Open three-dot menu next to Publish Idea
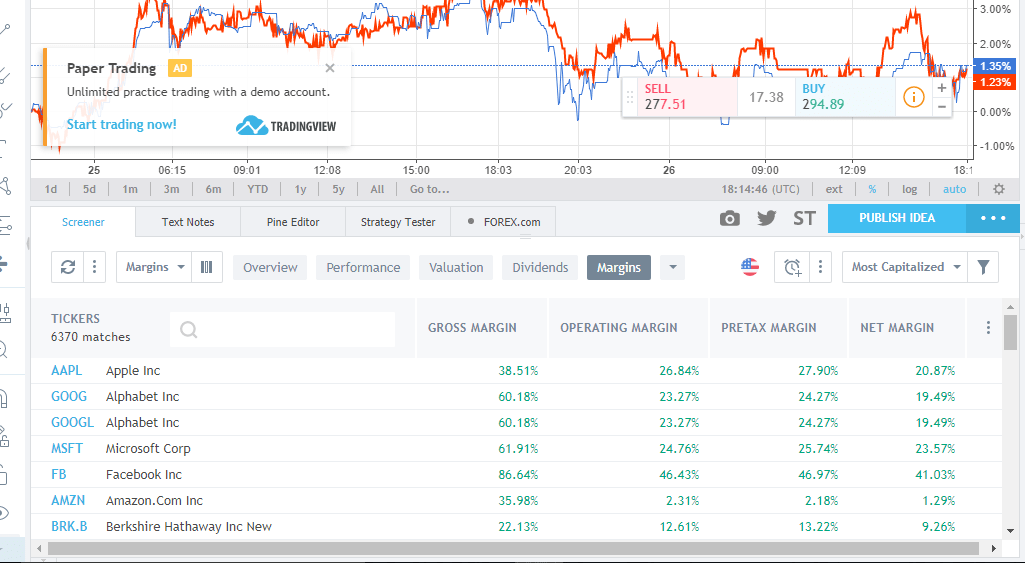1025x563 pixels. coord(993,218)
